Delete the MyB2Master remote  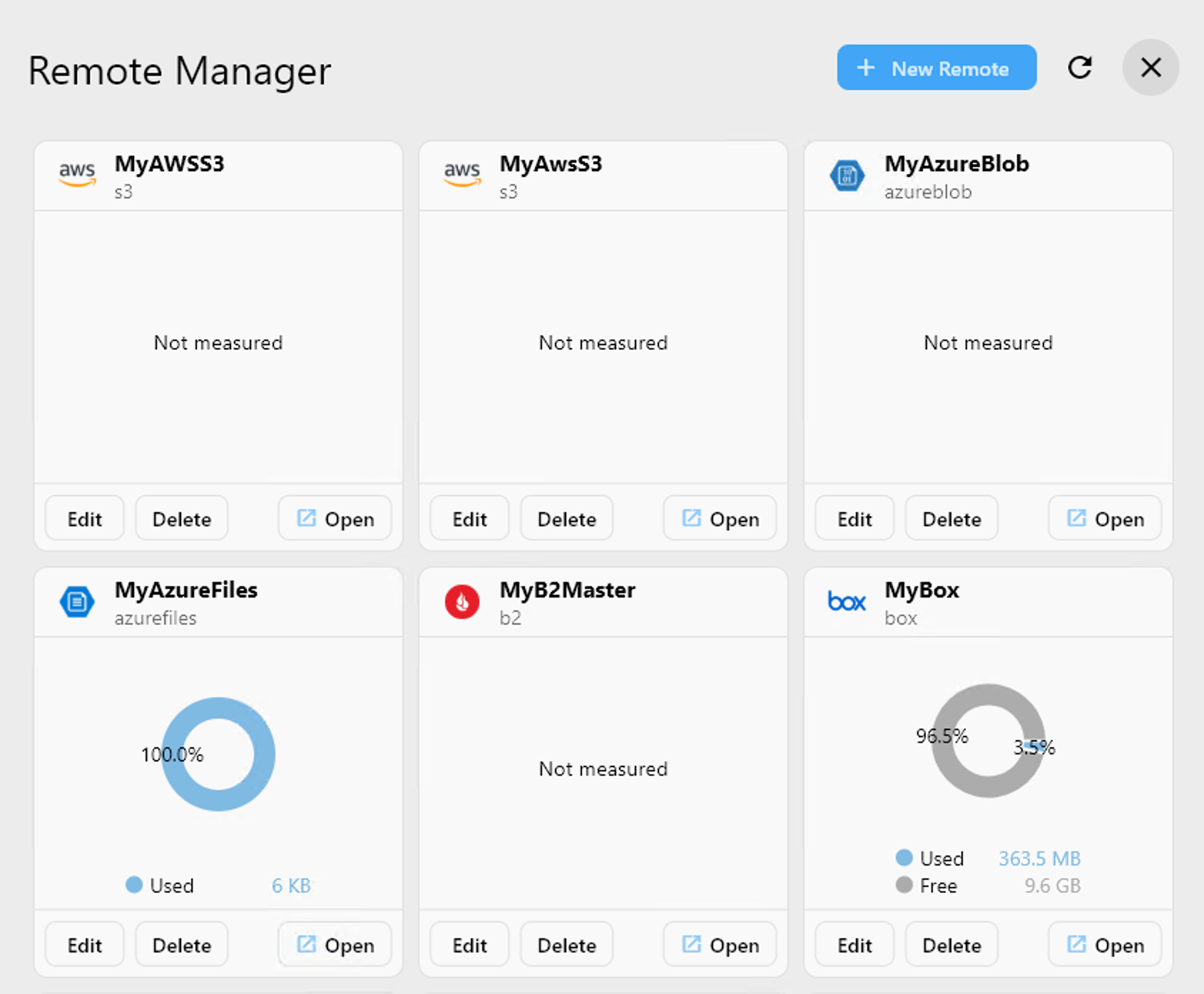566,944
